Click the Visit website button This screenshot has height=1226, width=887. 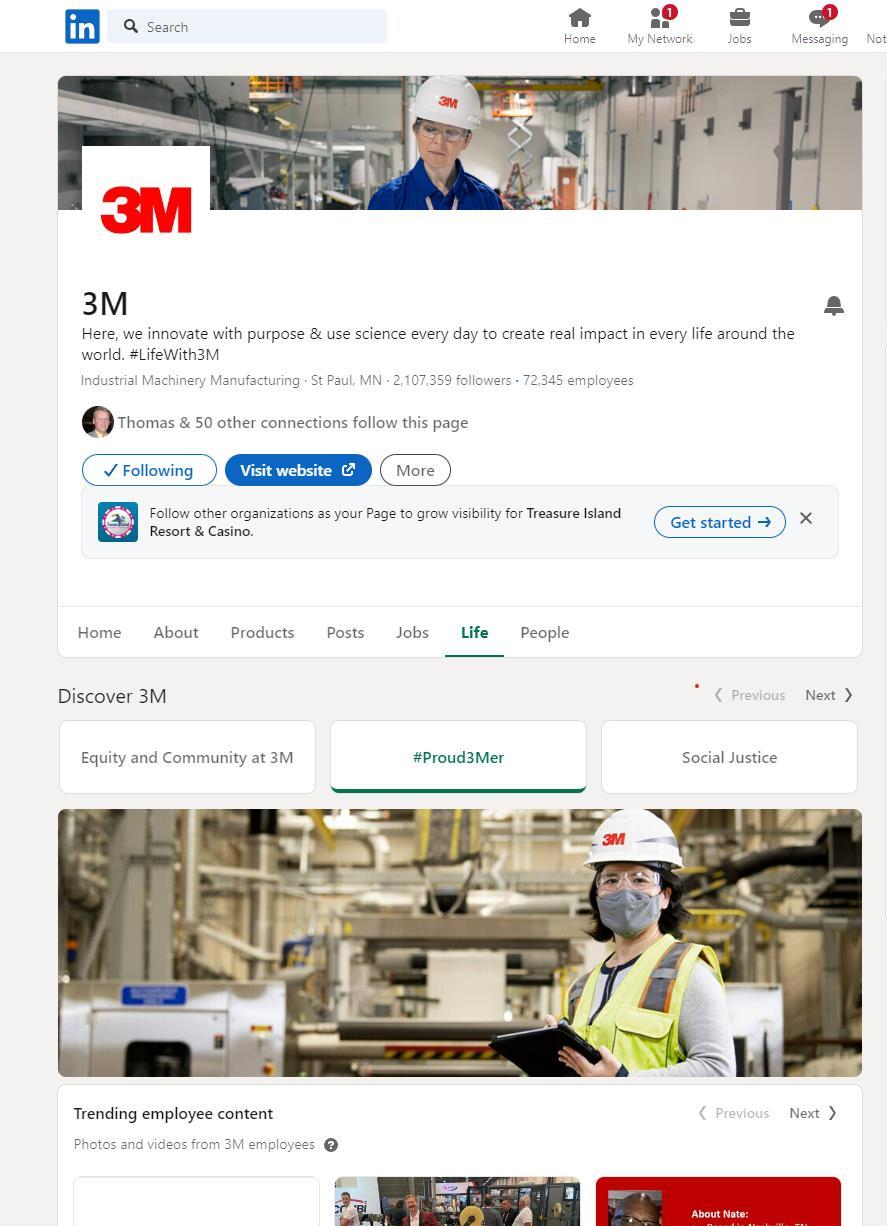pyautogui.click(x=298, y=470)
